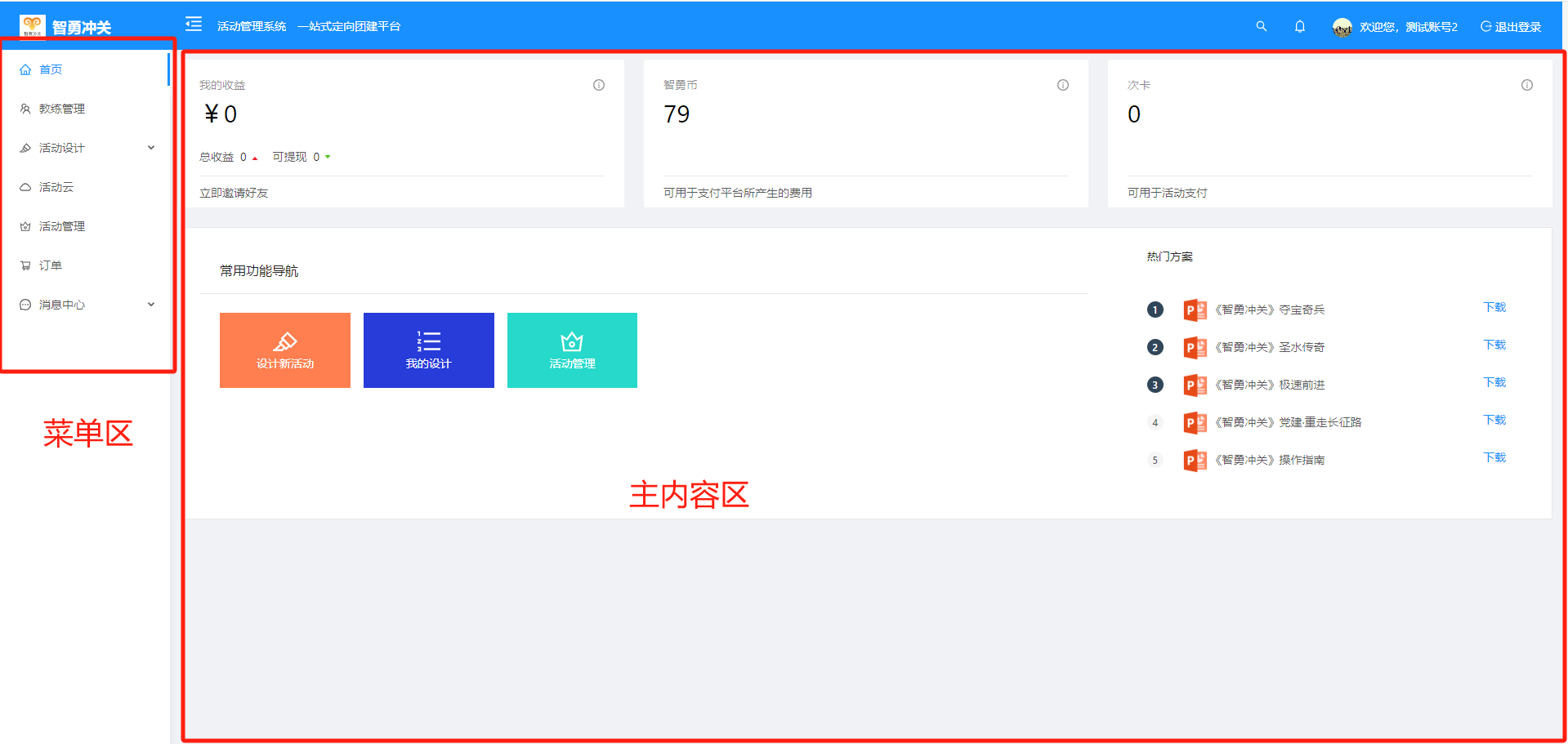This screenshot has width=1568, height=744.
Task: Open the search icon in the top bar
Action: [x=1261, y=25]
